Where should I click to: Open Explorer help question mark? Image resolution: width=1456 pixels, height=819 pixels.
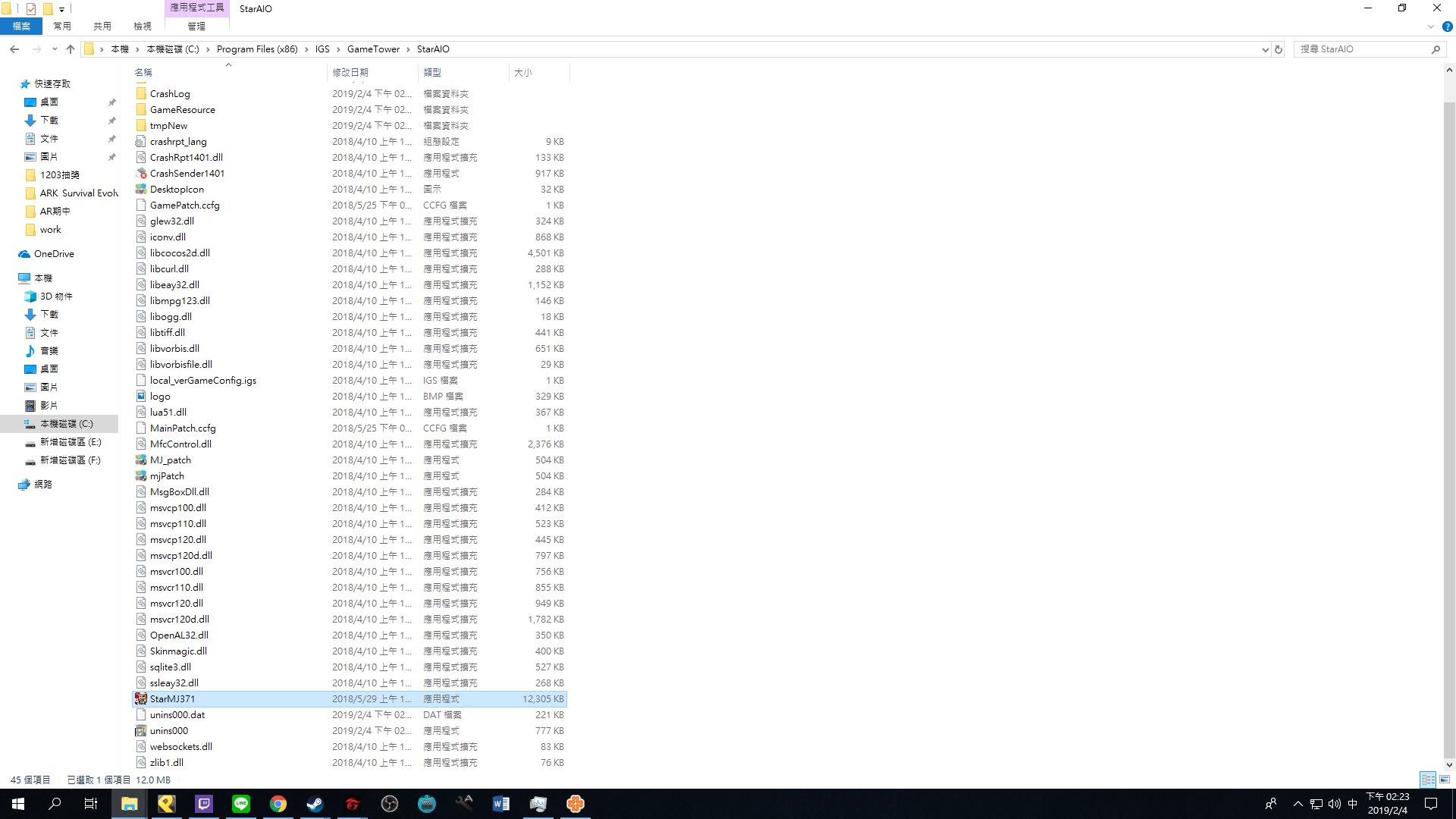[1447, 27]
